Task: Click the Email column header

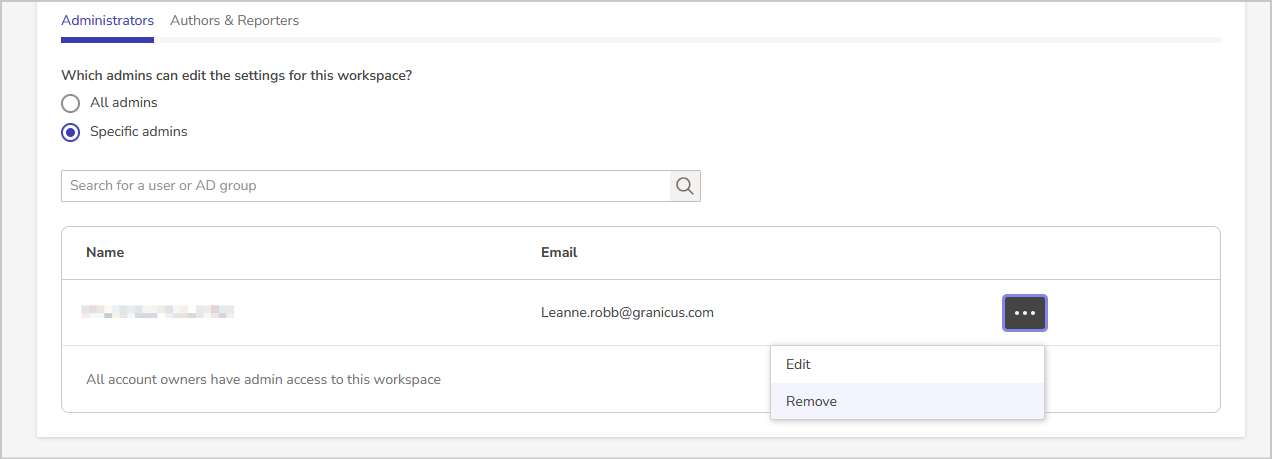Action: (x=559, y=252)
